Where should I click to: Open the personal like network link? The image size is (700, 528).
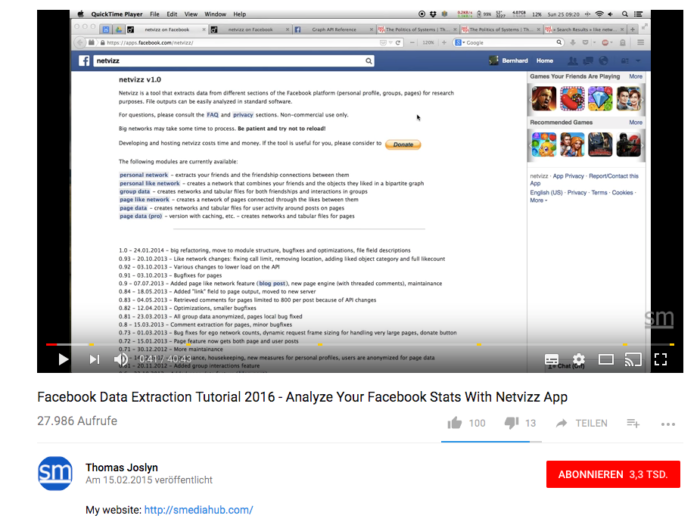tap(150, 183)
